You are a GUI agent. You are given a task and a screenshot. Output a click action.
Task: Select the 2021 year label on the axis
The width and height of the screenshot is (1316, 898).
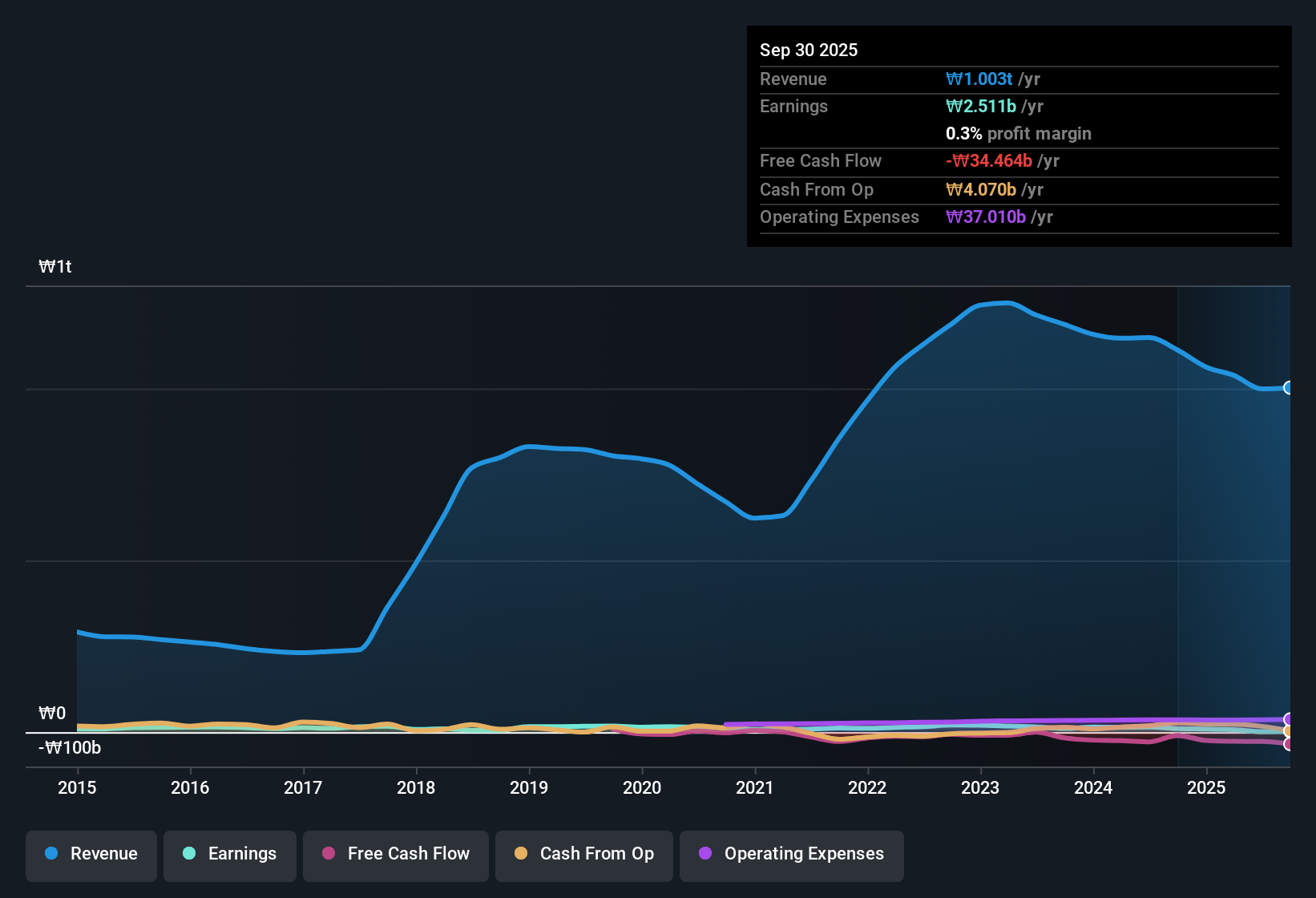754,788
